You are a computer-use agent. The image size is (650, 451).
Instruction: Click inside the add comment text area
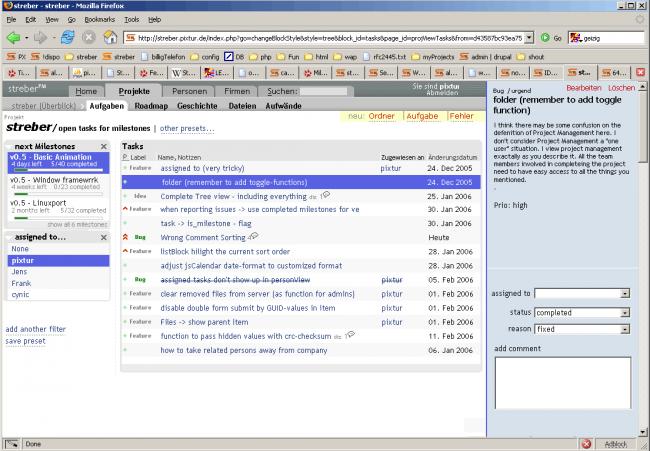563,383
